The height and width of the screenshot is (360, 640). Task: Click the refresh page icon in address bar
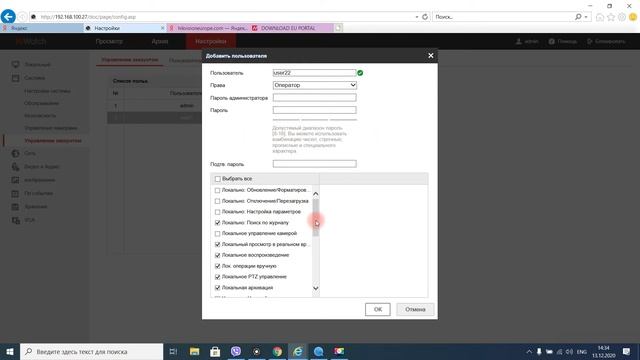point(425,17)
